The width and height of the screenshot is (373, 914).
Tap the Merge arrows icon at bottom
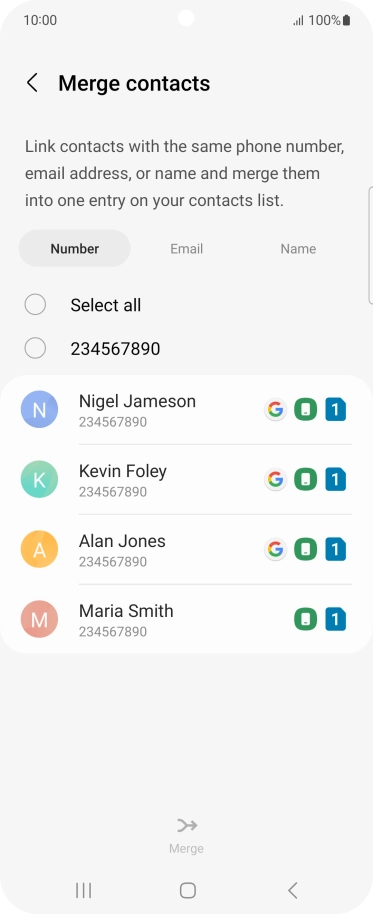coord(186,825)
